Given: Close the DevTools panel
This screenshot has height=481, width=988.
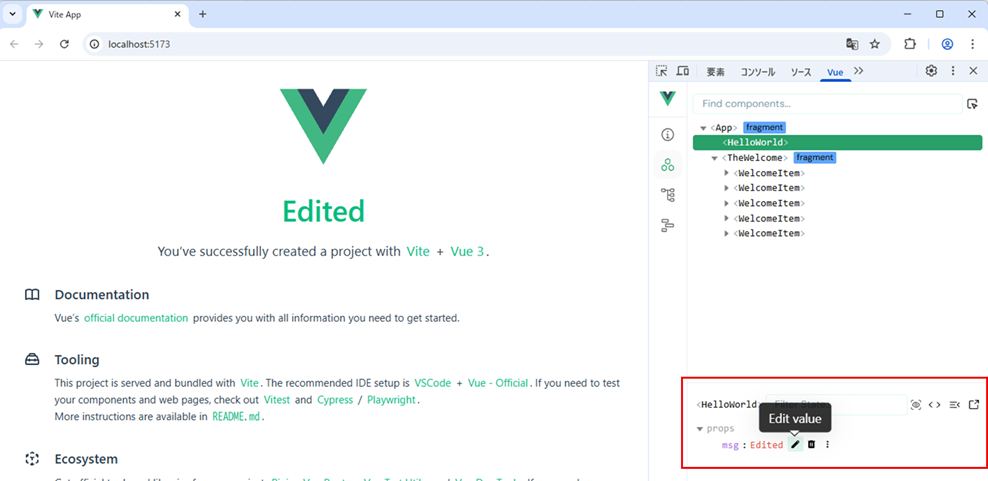Looking at the screenshot, I should click(x=973, y=71).
